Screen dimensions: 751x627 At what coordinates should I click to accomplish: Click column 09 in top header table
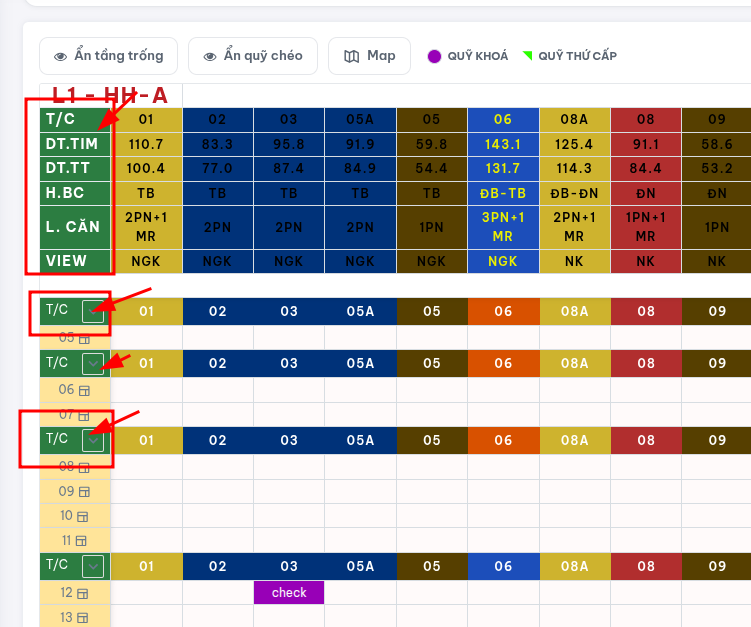pos(717,120)
